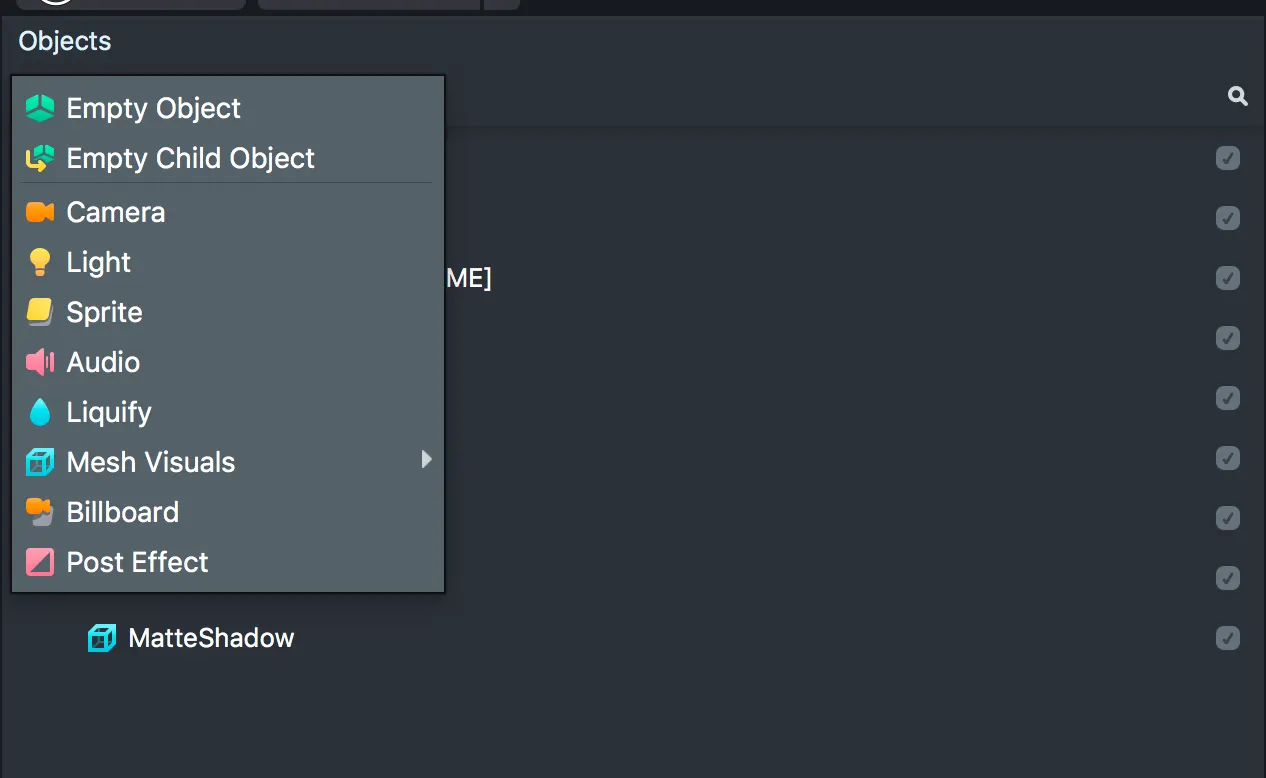The height and width of the screenshot is (778, 1266).
Task: Select the Post Effect icon
Action: pos(41,561)
